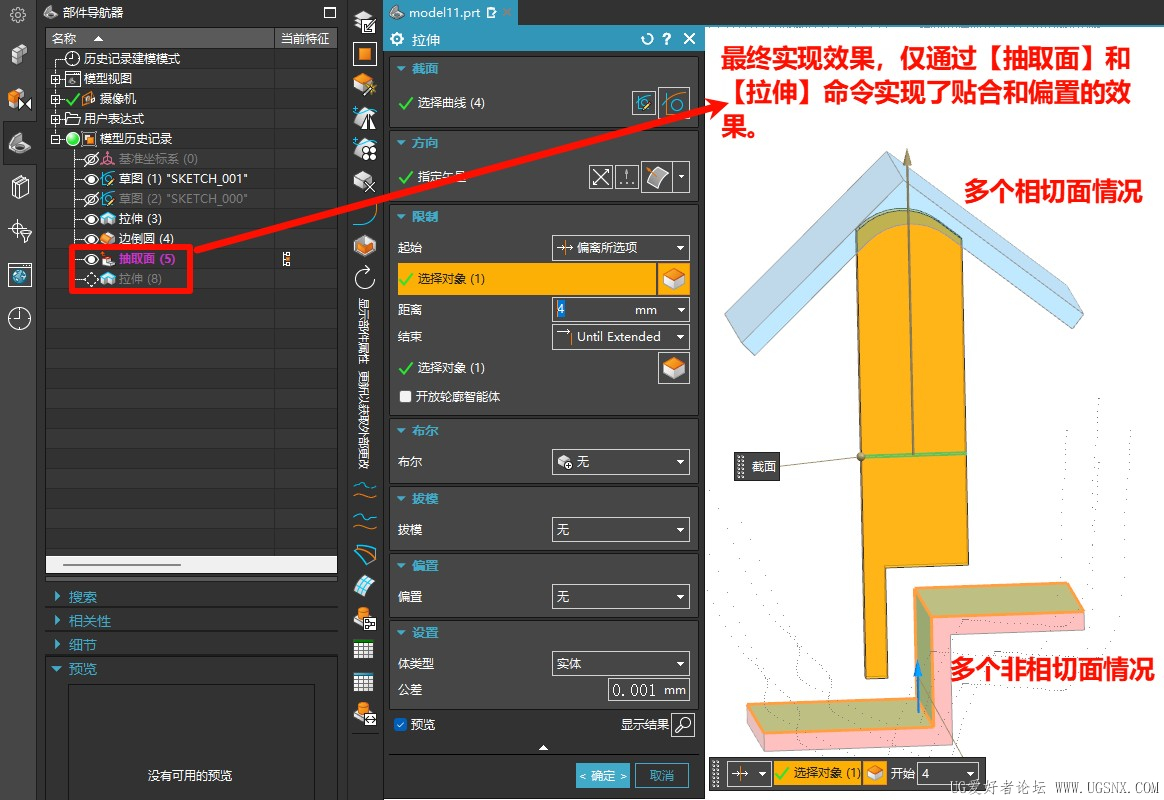The width and height of the screenshot is (1164, 800).
Task: Click the blue mesh surface icon in vertical toolbar
Action: point(364,586)
